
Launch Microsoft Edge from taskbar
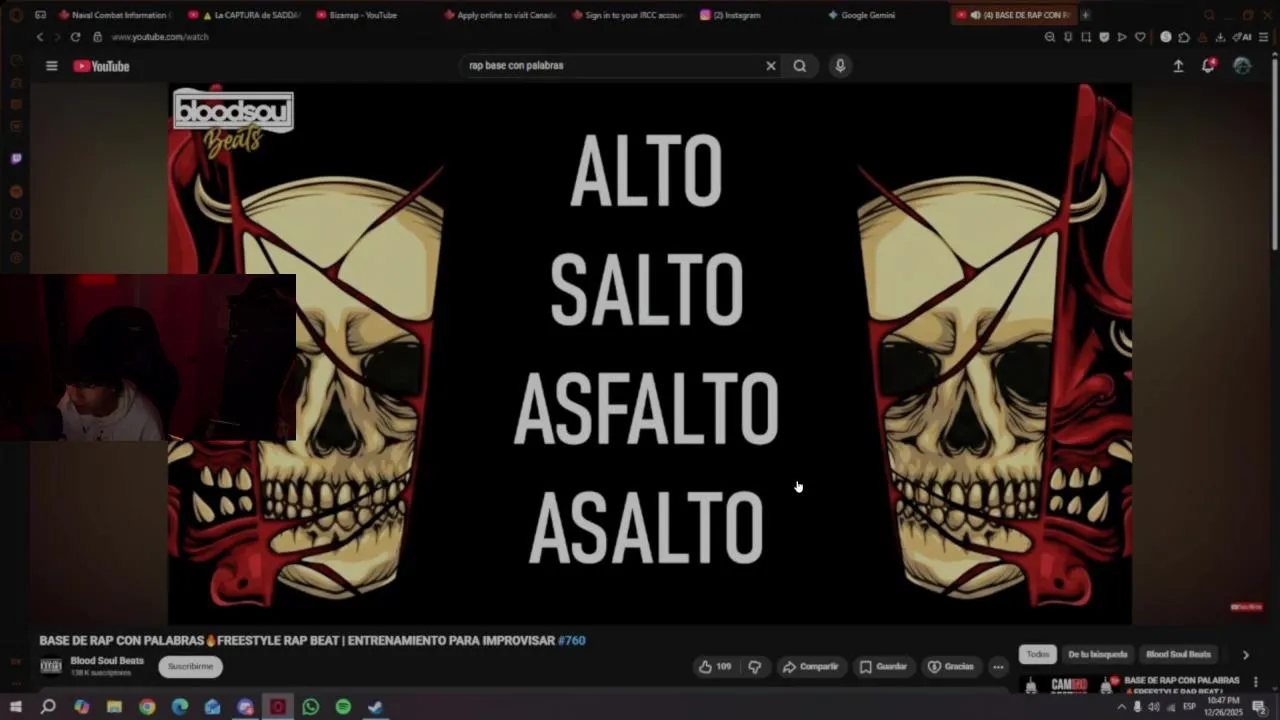pyautogui.click(x=180, y=707)
